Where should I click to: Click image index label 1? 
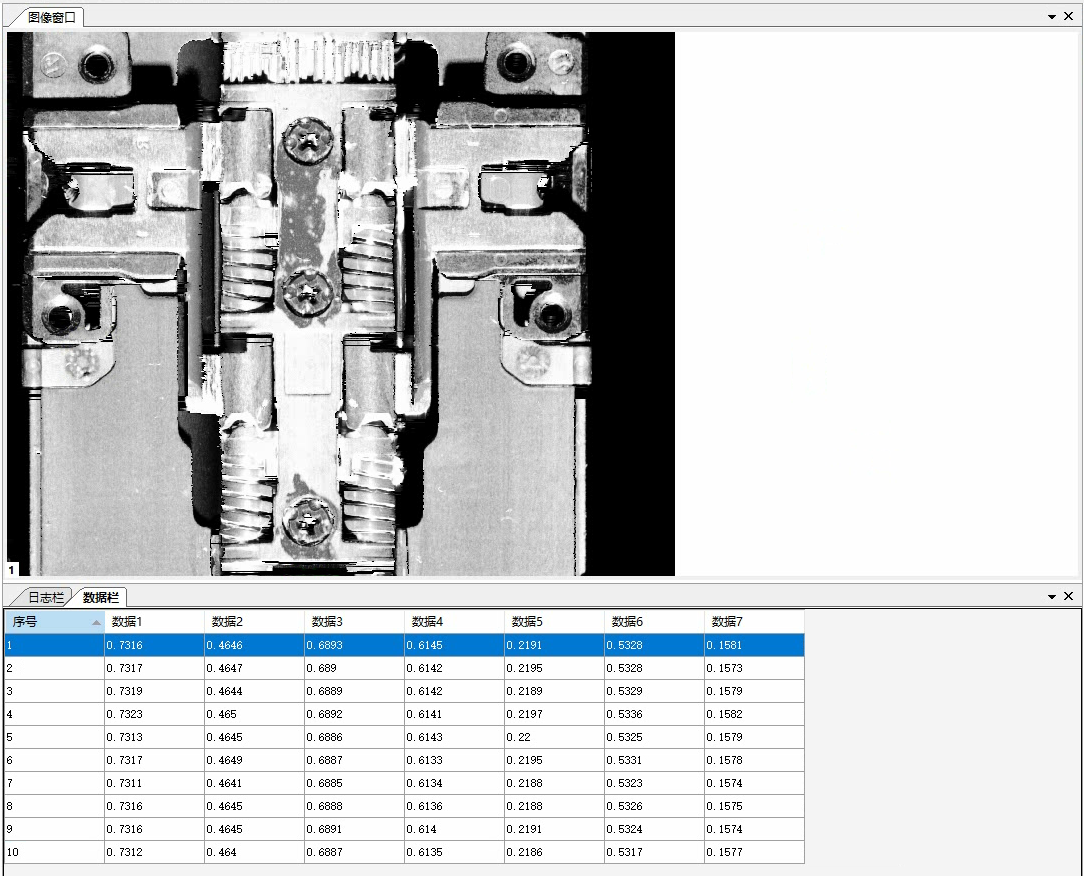(x=12, y=570)
